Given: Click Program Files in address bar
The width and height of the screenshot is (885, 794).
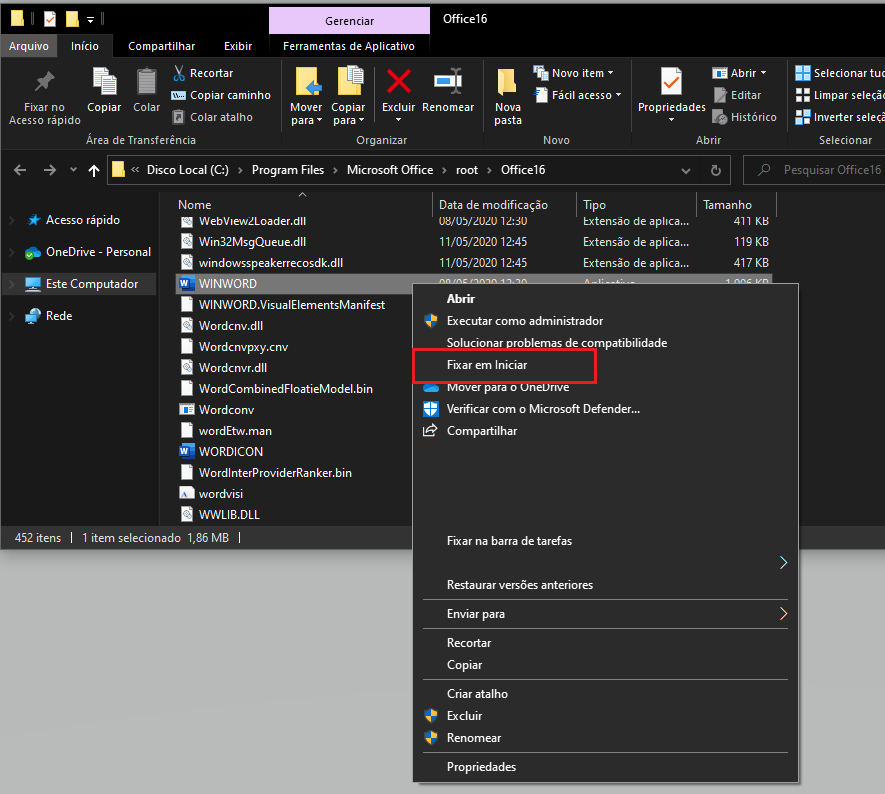Looking at the screenshot, I should pos(288,170).
